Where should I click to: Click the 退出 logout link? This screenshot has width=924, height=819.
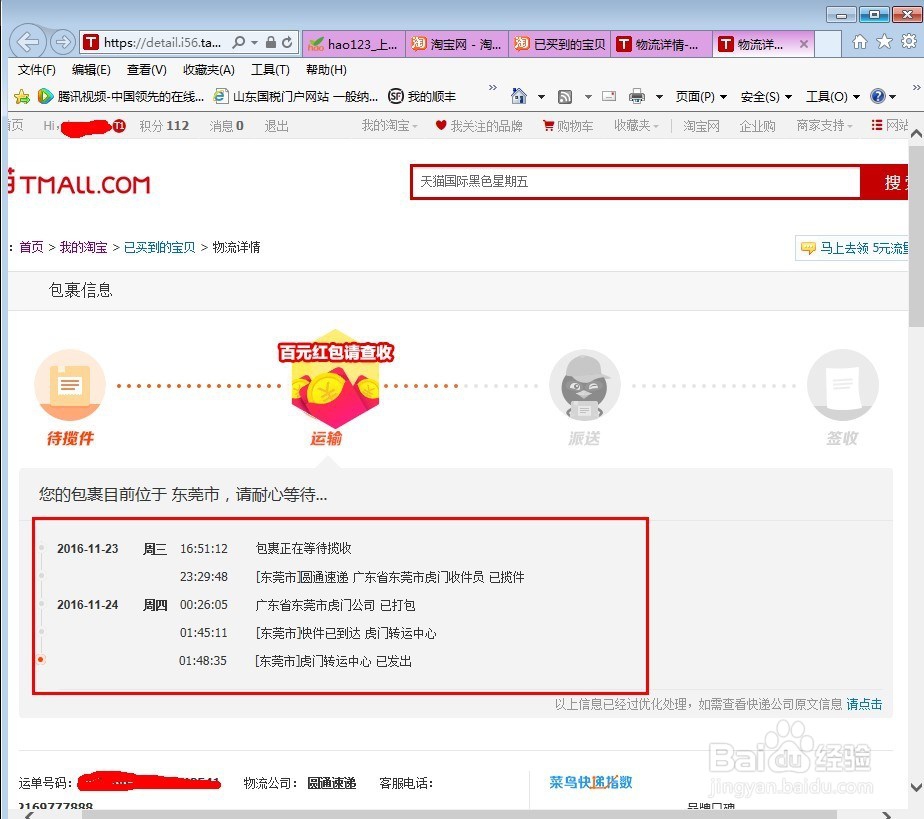276,125
